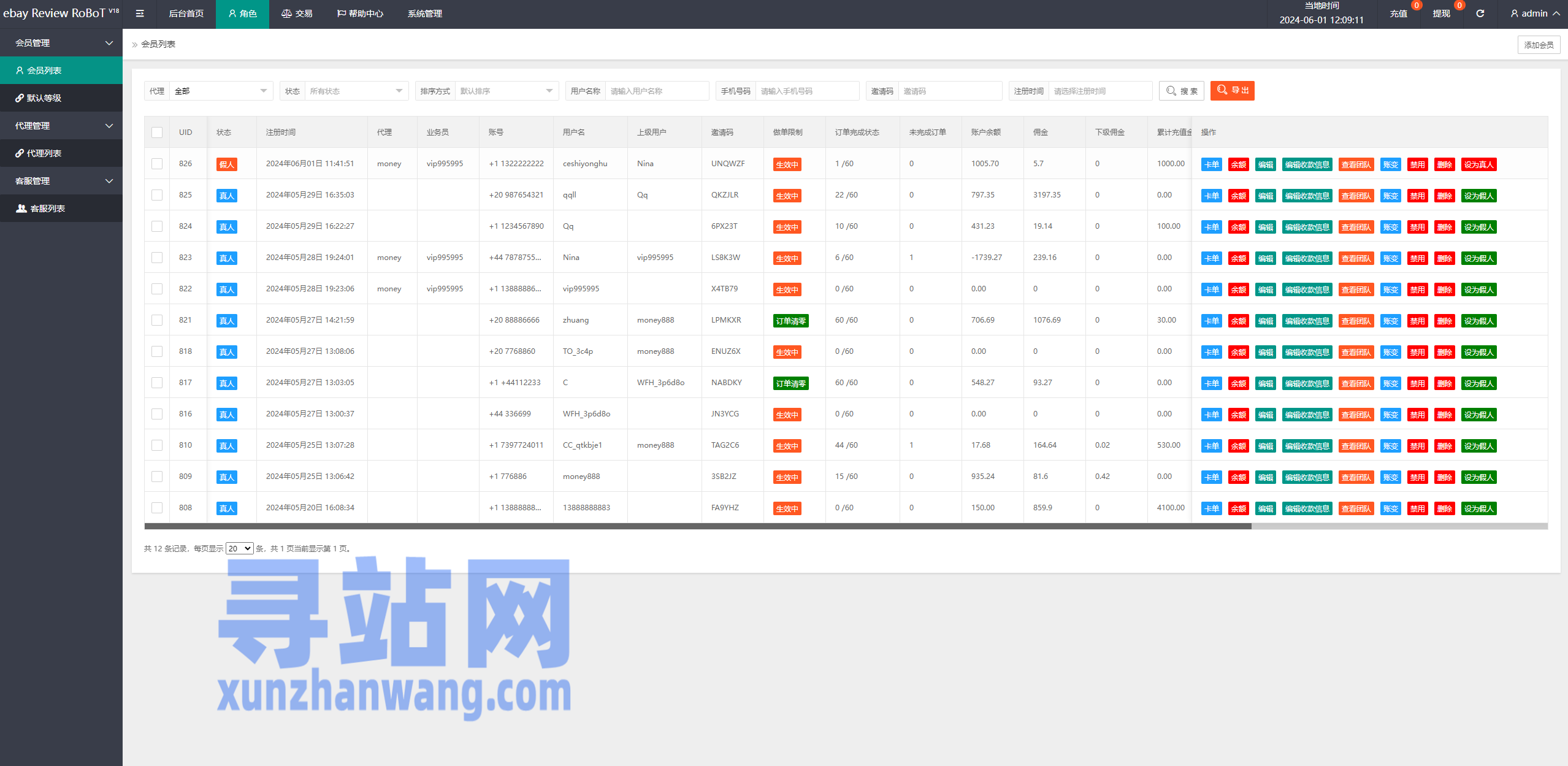Open the 系统管理 top menu
The width and height of the screenshot is (1568, 766).
pos(425,13)
